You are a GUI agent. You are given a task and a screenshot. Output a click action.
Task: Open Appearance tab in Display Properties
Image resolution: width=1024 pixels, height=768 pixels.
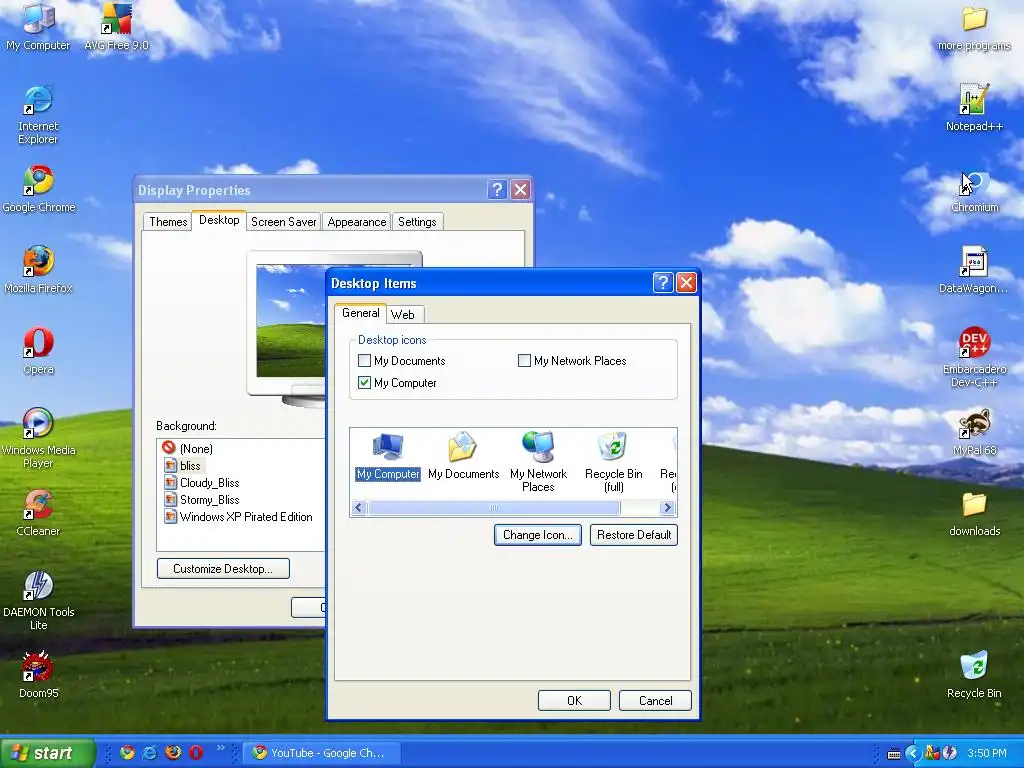[357, 222]
